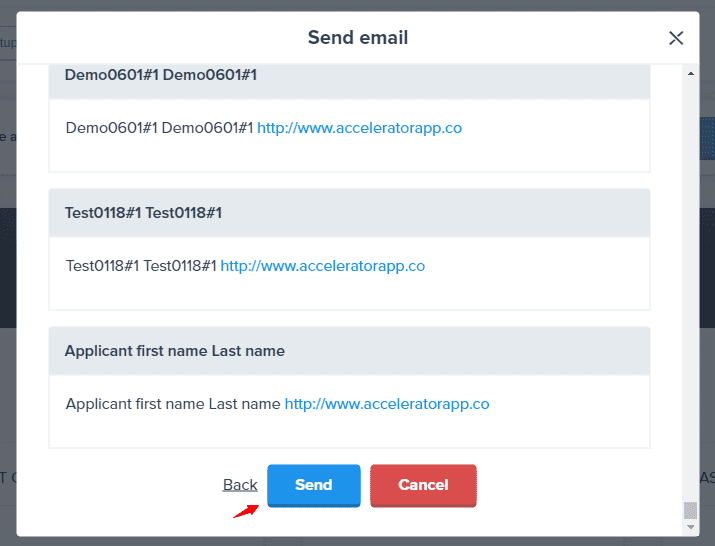Click the Test0118#1 email body text
This screenshot has height=546, width=715.
click(141, 266)
